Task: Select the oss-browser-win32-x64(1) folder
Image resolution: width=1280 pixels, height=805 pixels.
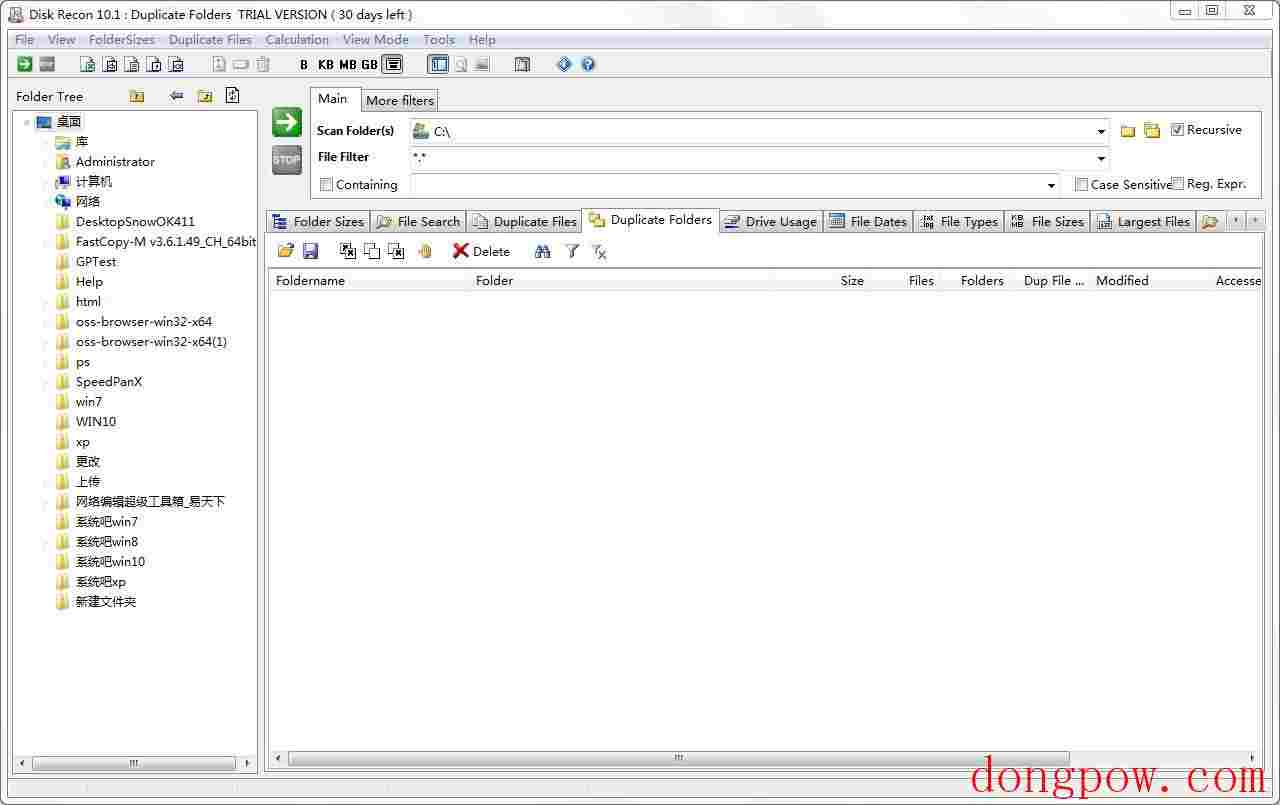Action: [x=150, y=342]
